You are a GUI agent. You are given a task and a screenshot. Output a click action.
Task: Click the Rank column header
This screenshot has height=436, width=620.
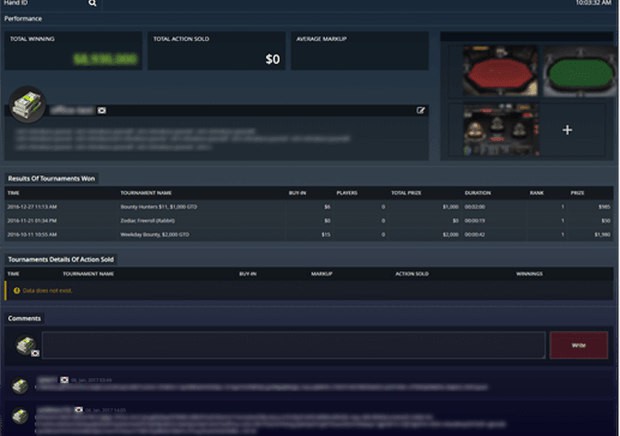pos(537,193)
